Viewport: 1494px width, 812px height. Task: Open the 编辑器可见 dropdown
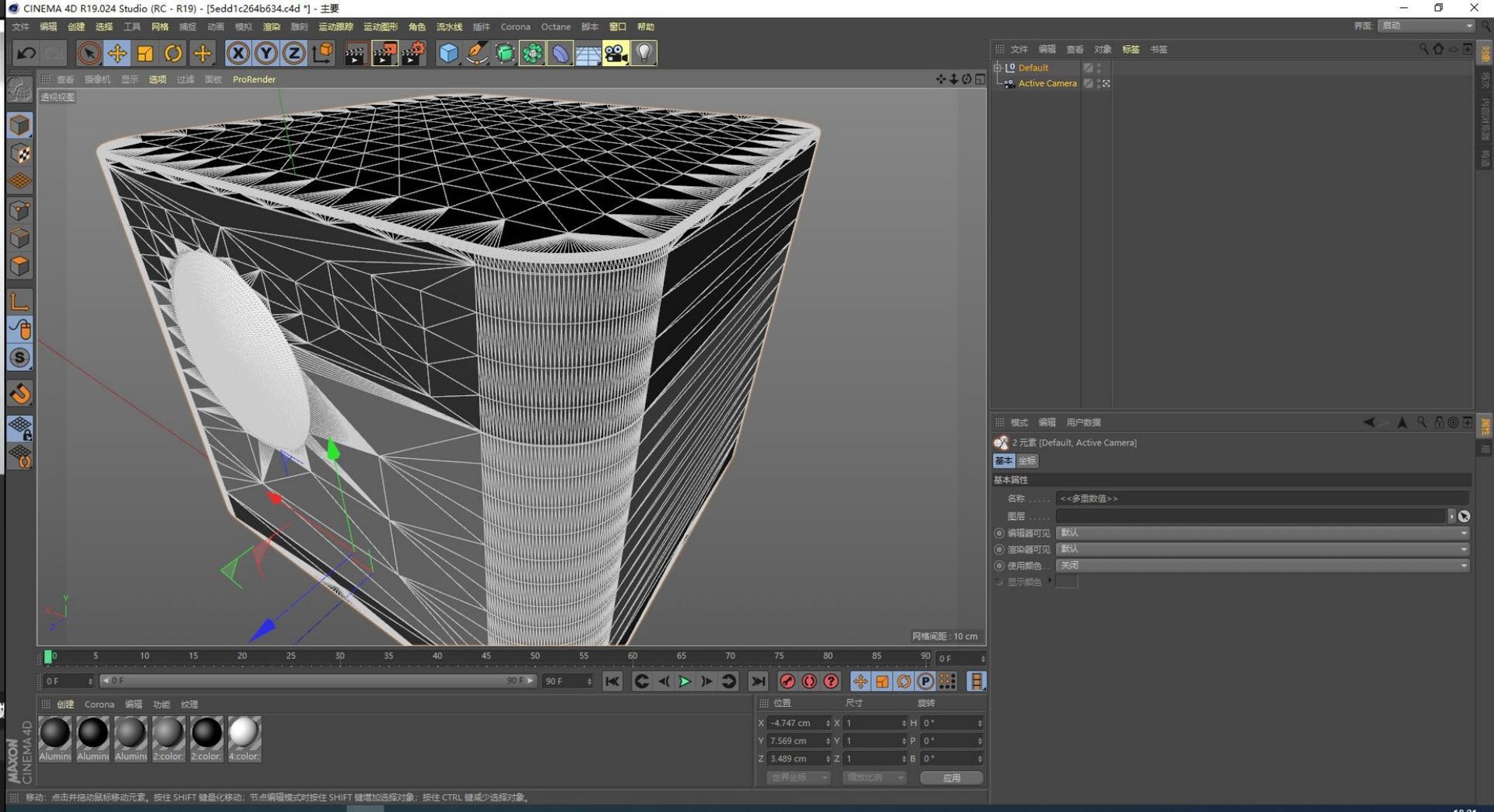pos(1262,533)
